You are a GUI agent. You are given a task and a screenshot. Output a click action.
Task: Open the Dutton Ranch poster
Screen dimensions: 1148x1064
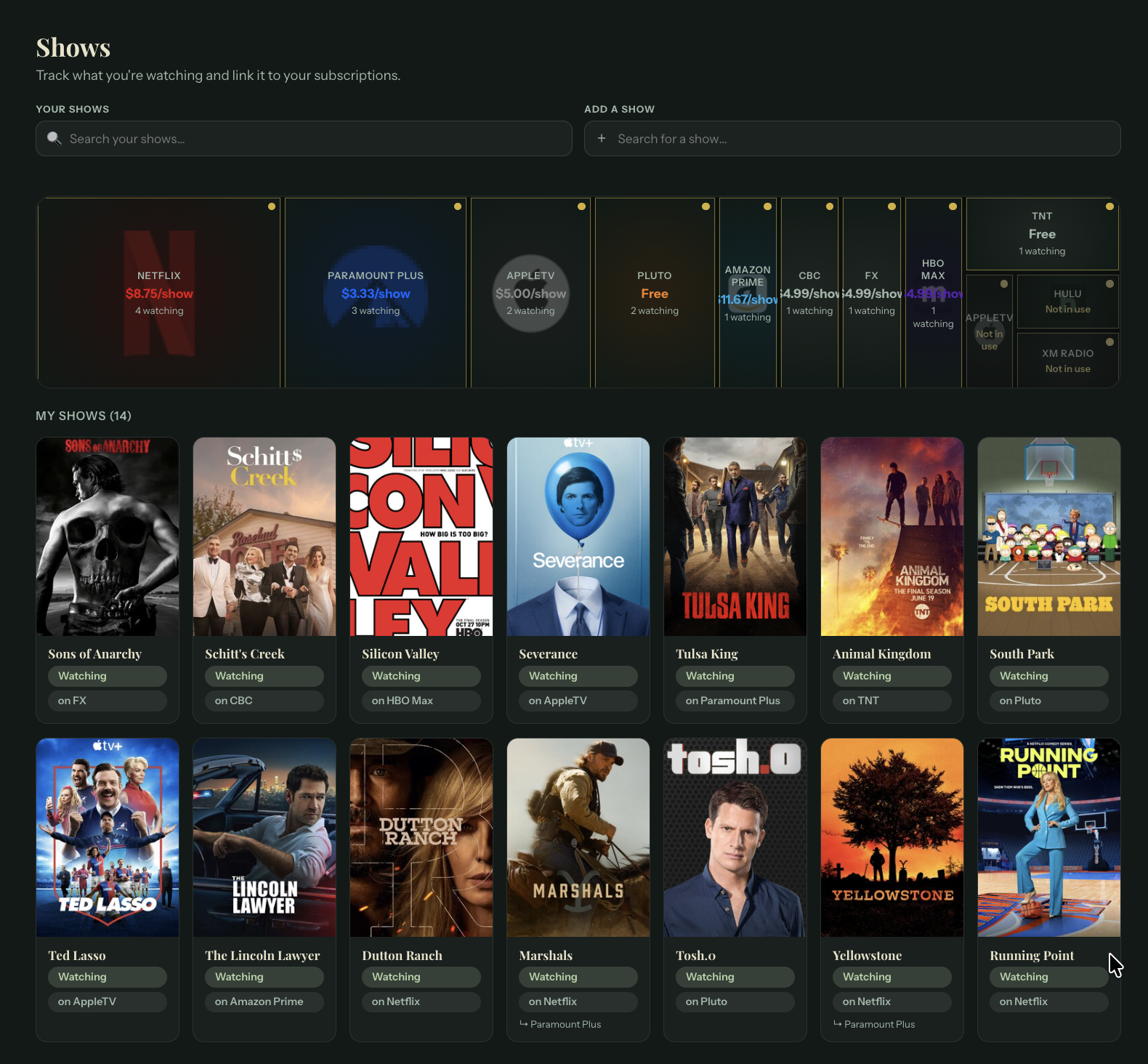coord(421,837)
